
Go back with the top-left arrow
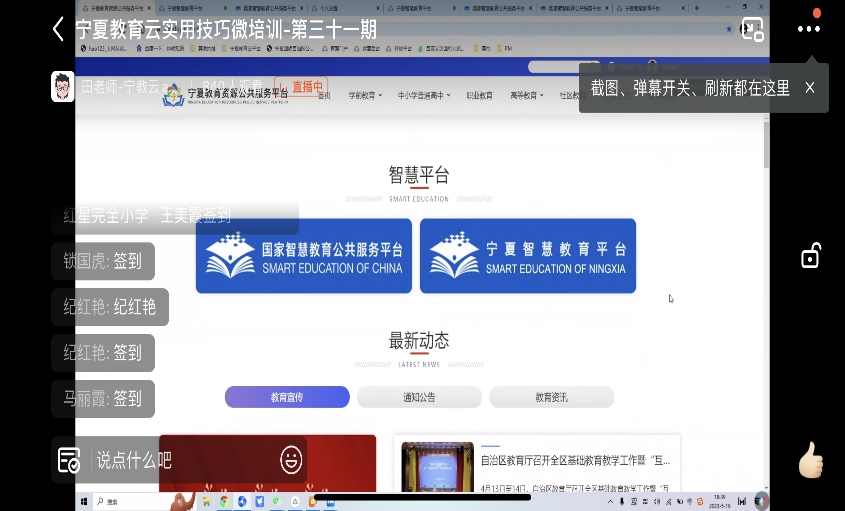pyautogui.click(x=58, y=29)
